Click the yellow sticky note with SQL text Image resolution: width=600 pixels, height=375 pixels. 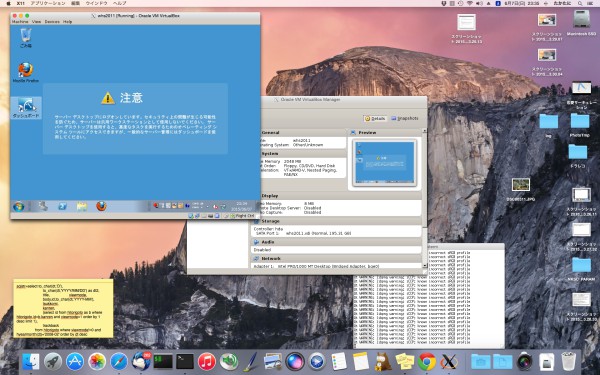tap(63, 308)
